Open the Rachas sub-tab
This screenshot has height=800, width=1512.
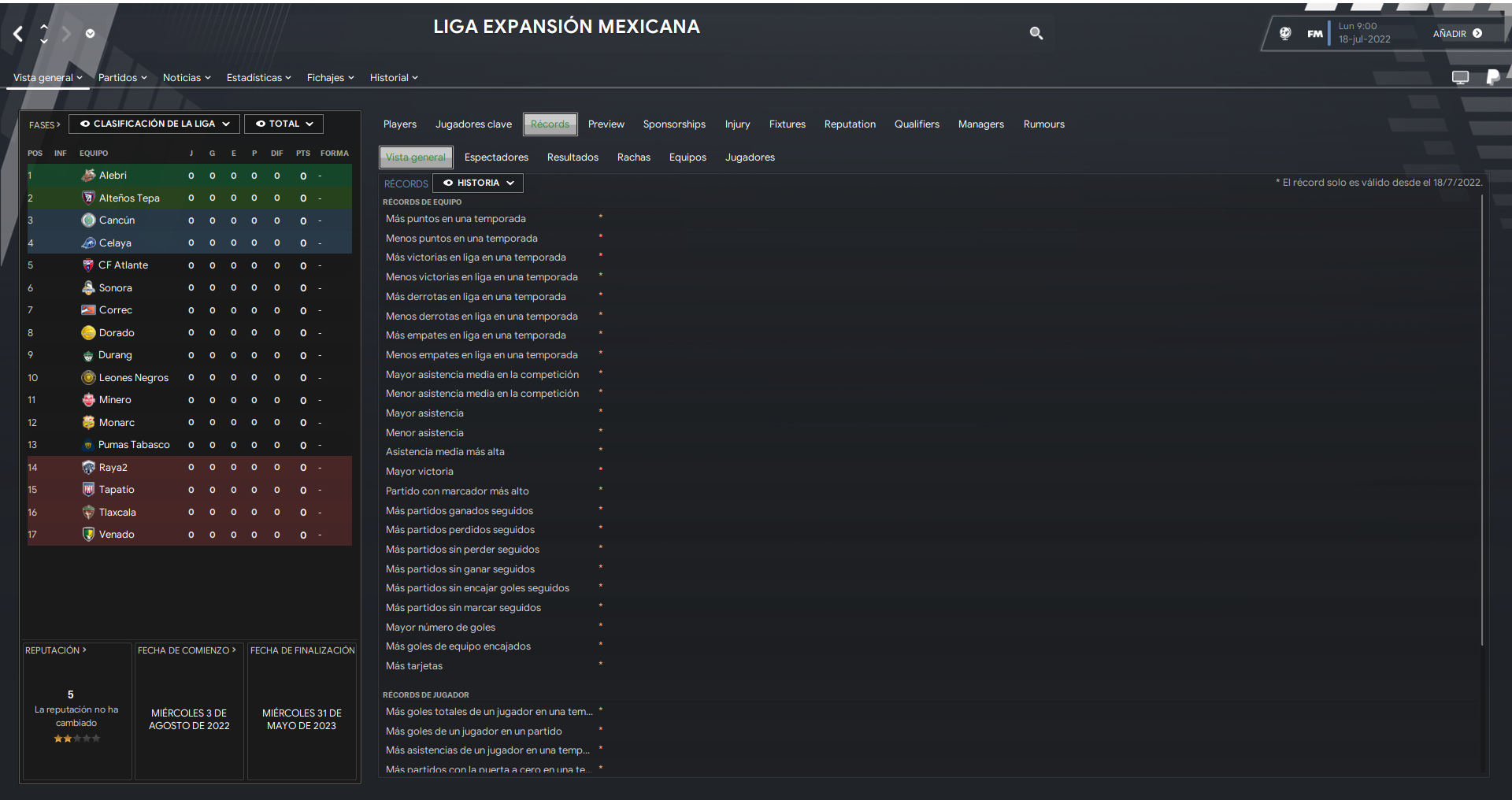tap(634, 157)
